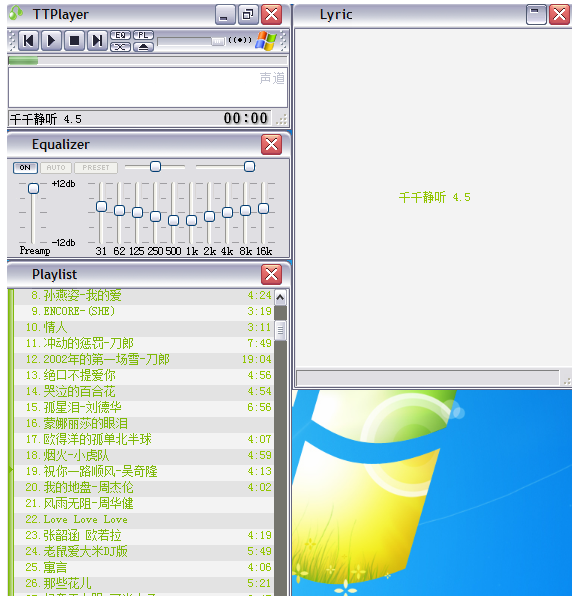Click the 1k band slider handle
The height and width of the screenshot is (596, 572).
[192, 220]
